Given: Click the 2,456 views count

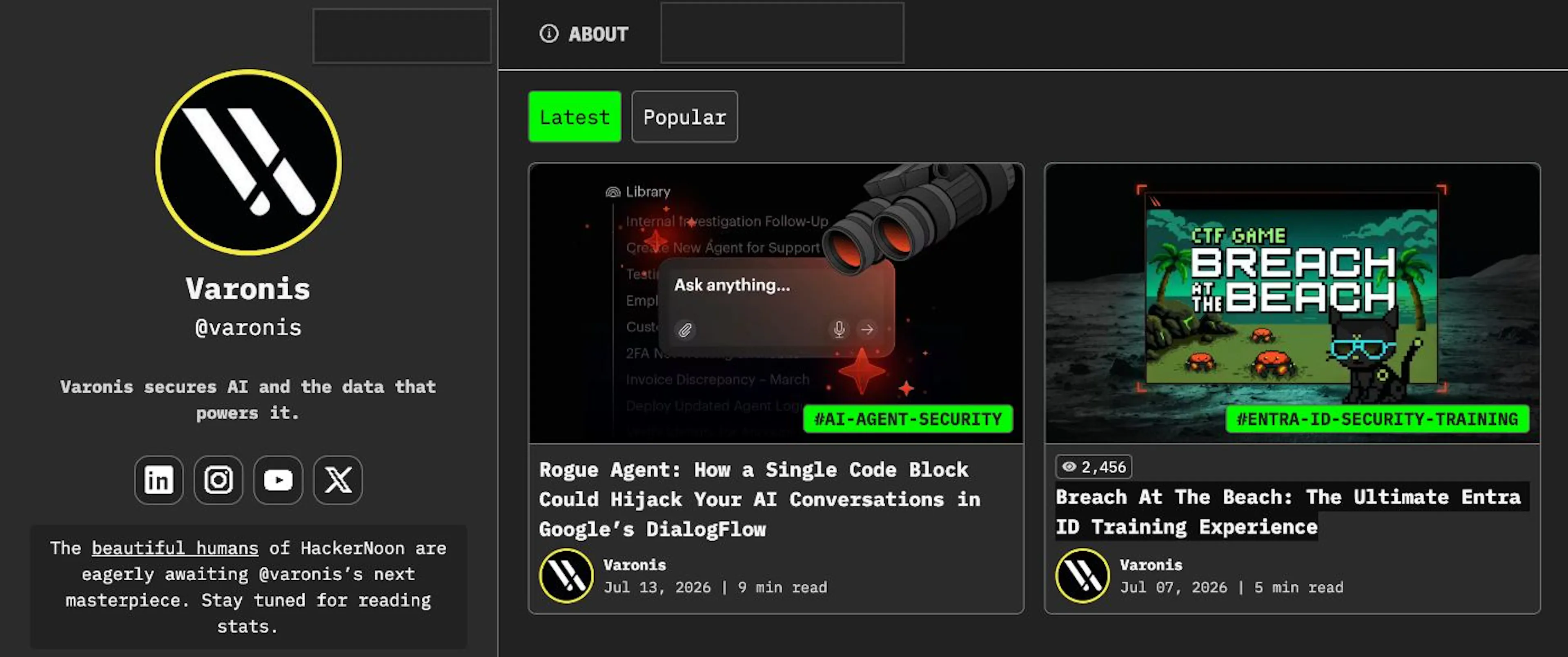Looking at the screenshot, I should click(x=1104, y=466).
